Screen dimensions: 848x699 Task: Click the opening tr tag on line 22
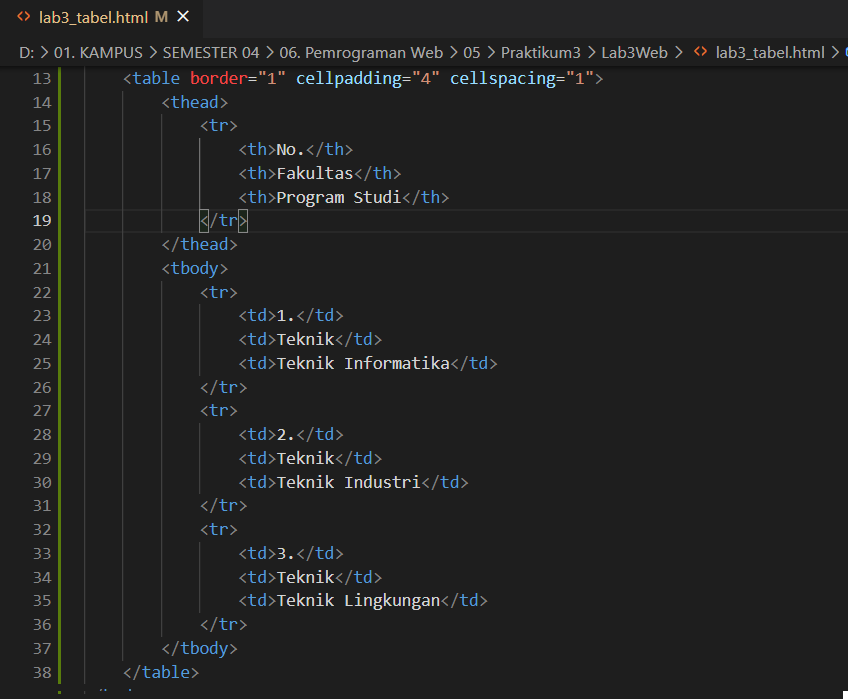tap(219, 292)
